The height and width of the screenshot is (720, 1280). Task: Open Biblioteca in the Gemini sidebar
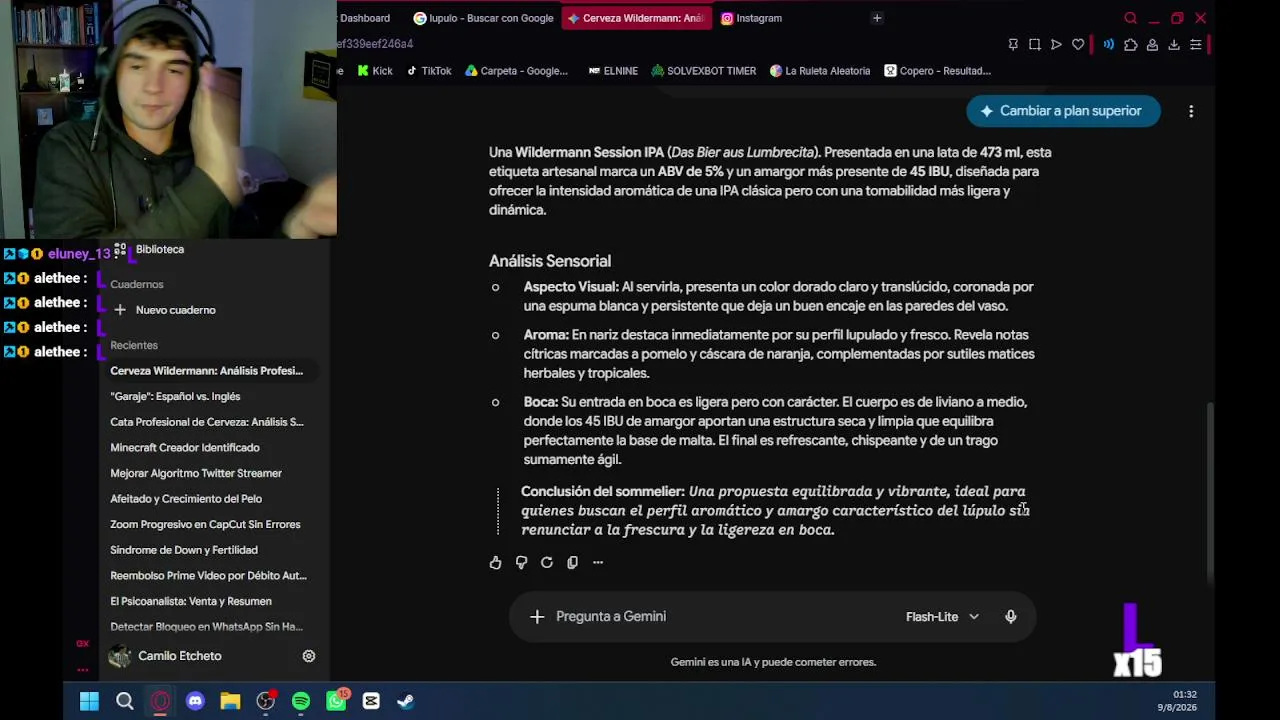150,249
